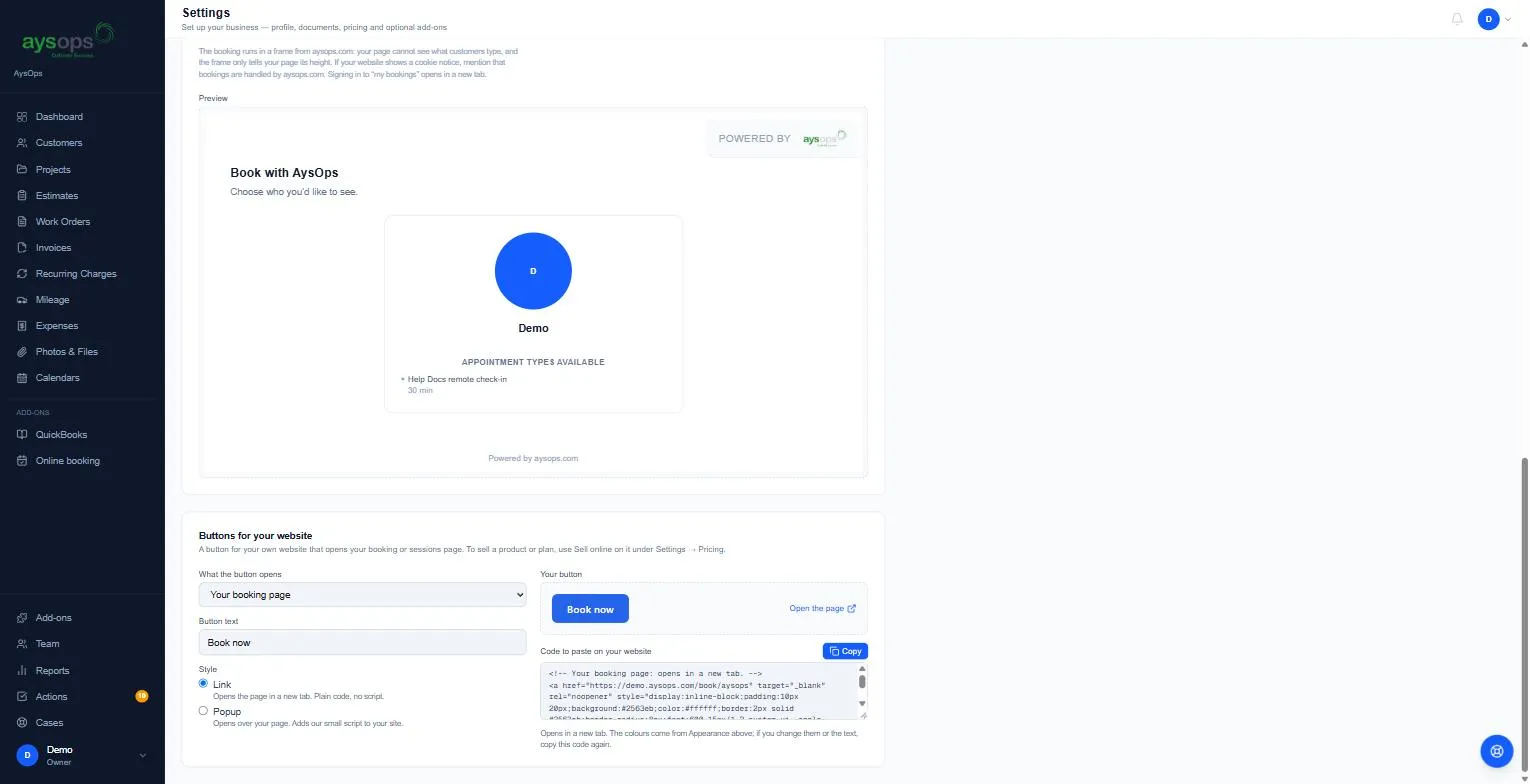The height and width of the screenshot is (784, 1530).
Task: Click the Expenses receipt icon
Action: pos(22,326)
